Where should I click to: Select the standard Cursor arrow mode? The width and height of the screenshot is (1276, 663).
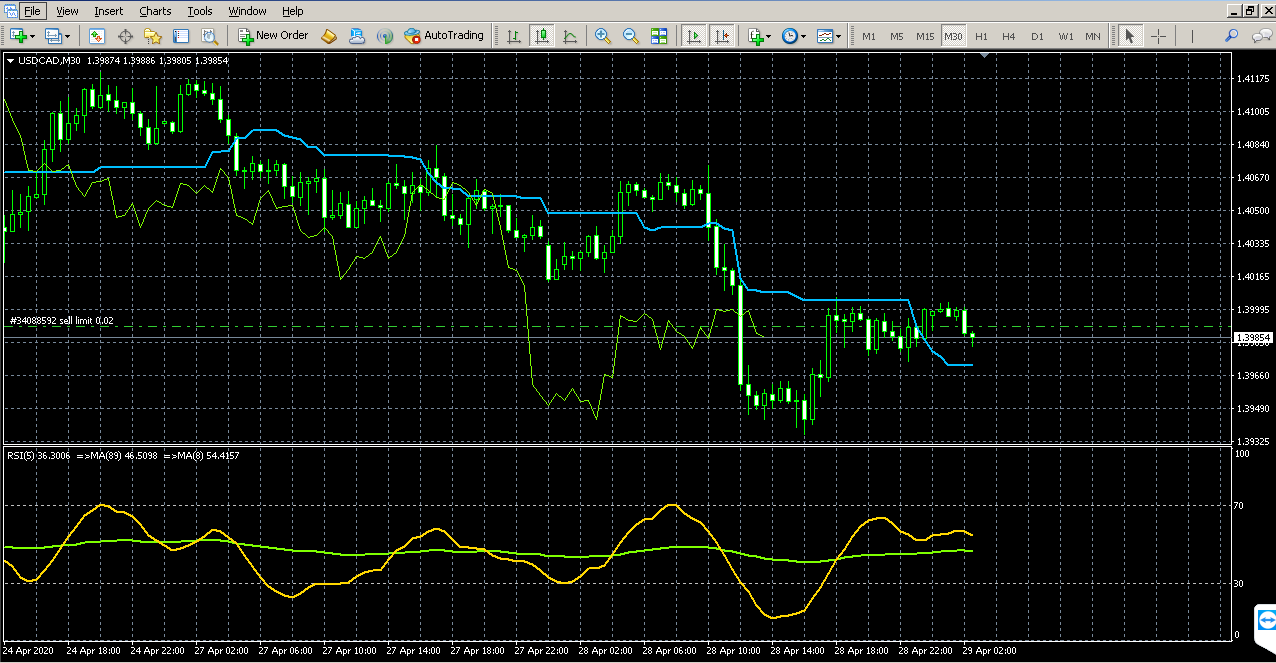[1130, 36]
